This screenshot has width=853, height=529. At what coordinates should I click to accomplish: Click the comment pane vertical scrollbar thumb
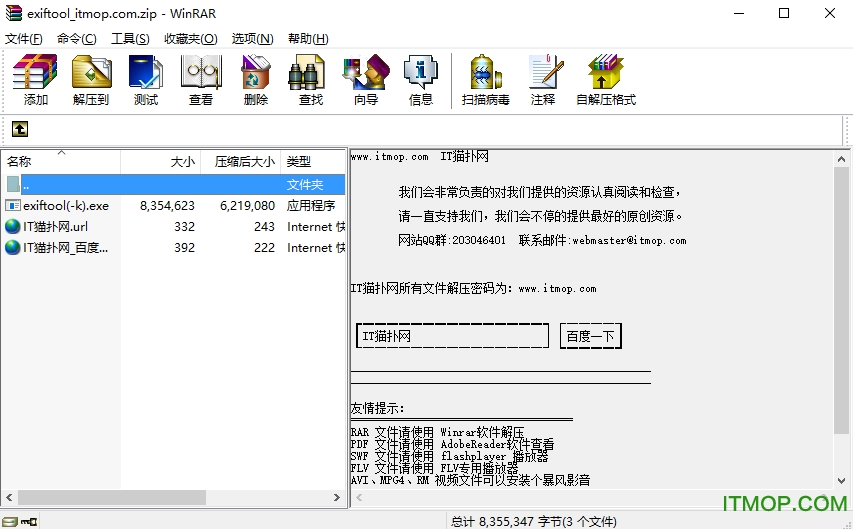(842, 300)
